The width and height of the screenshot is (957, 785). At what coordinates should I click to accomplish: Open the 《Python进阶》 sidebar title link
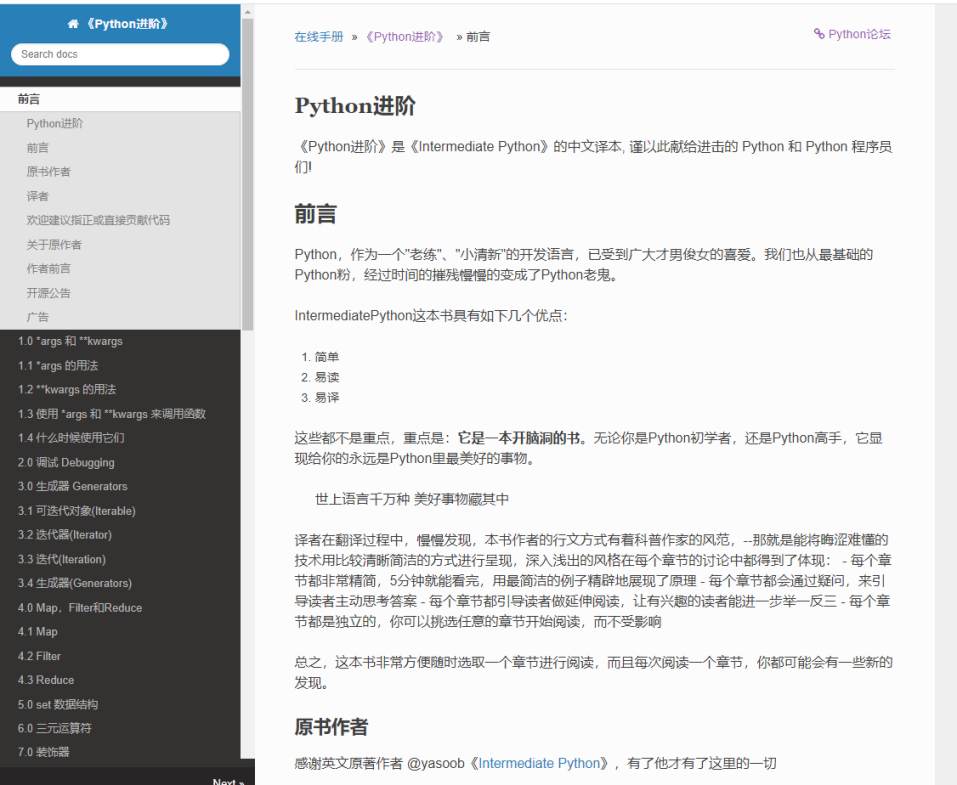(126, 24)
